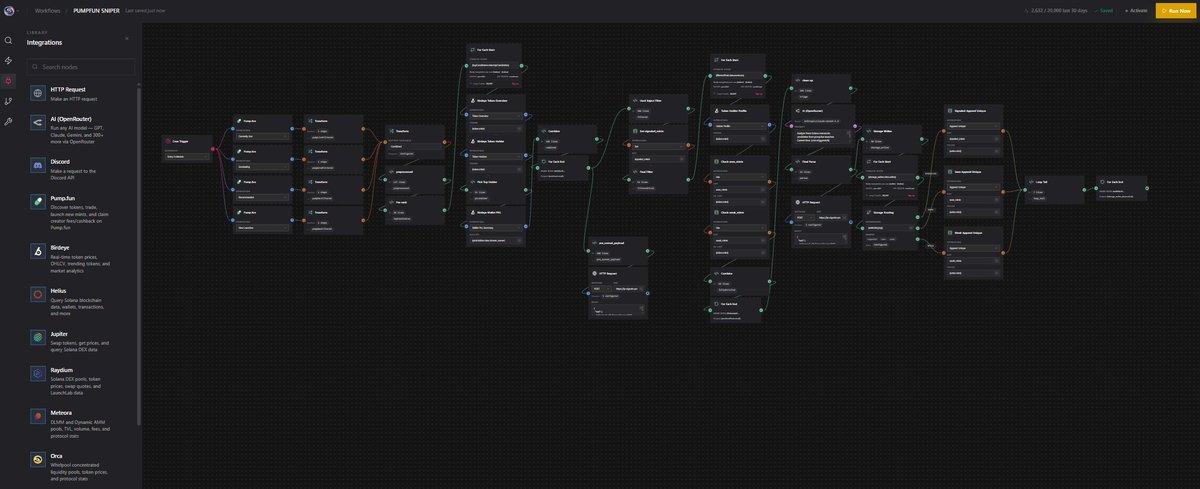
Task: Focus the Search nodes input field
Action: tap(81, 67)
